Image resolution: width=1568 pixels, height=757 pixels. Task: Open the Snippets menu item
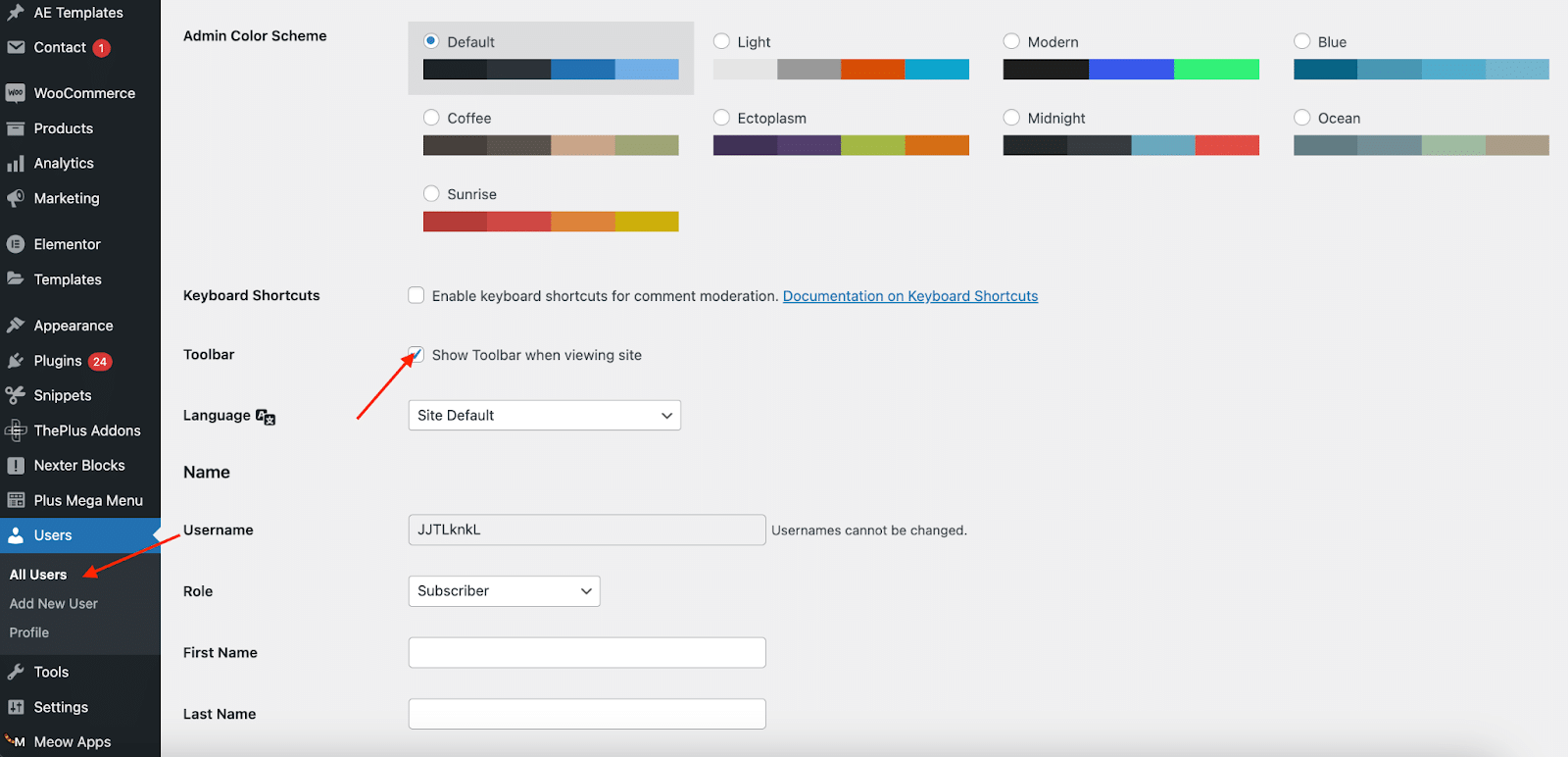(x=63, y=395)
